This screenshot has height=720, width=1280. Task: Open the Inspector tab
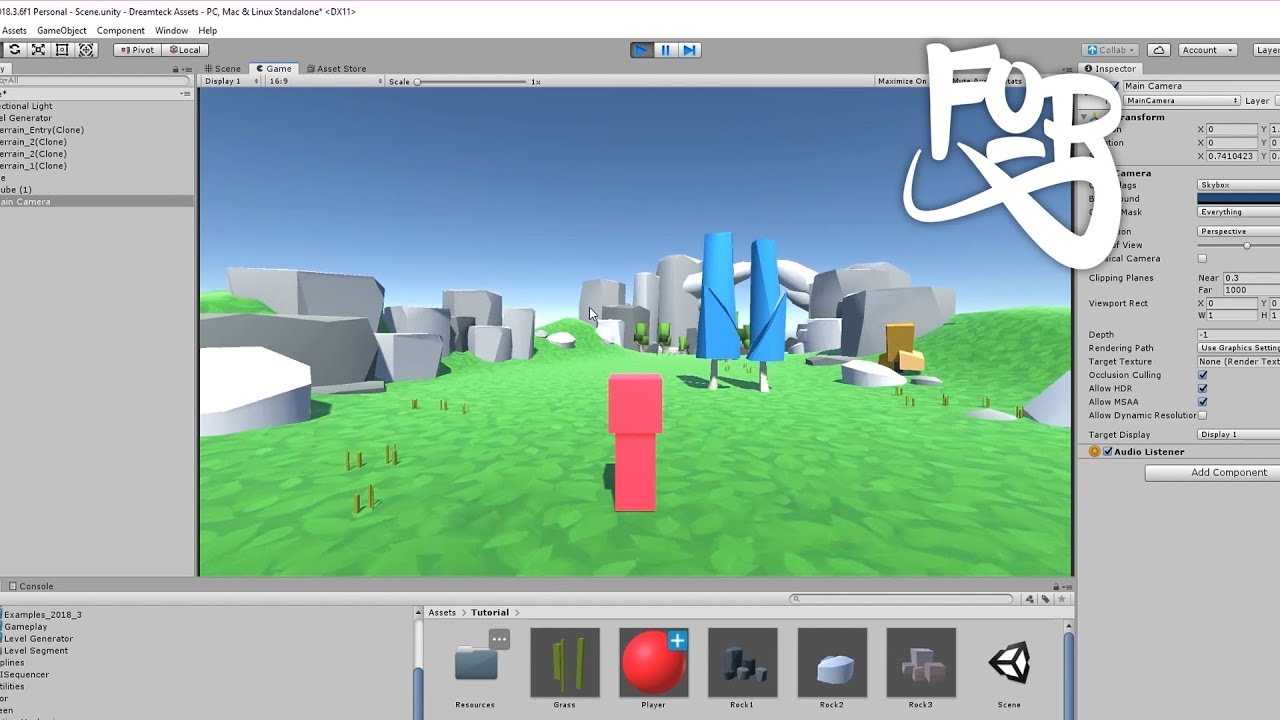tap(1111, 69)
